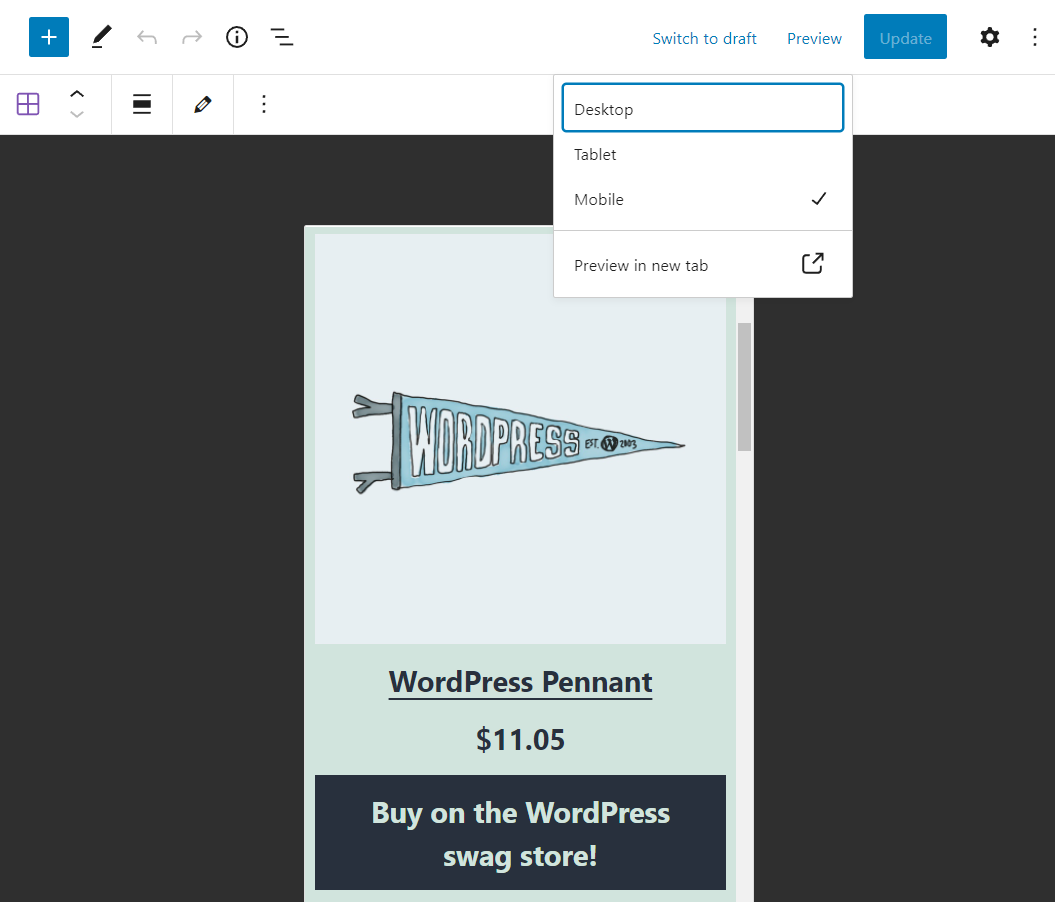Image resolution: width=1055 pixels, height=902 pixels.
Task: Switch the post to draft
Action: (704, 38)
